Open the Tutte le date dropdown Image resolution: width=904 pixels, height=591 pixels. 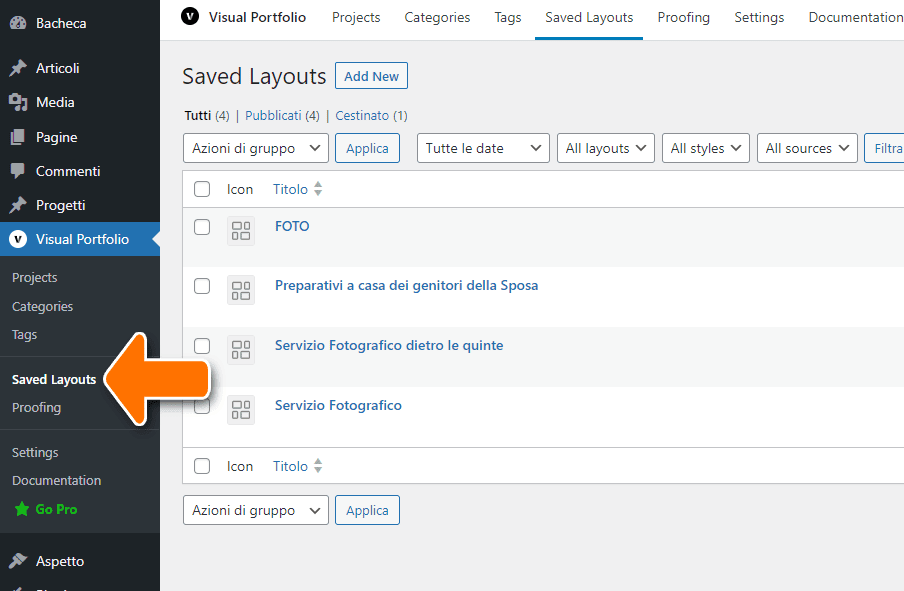click(x=483, y=148)
